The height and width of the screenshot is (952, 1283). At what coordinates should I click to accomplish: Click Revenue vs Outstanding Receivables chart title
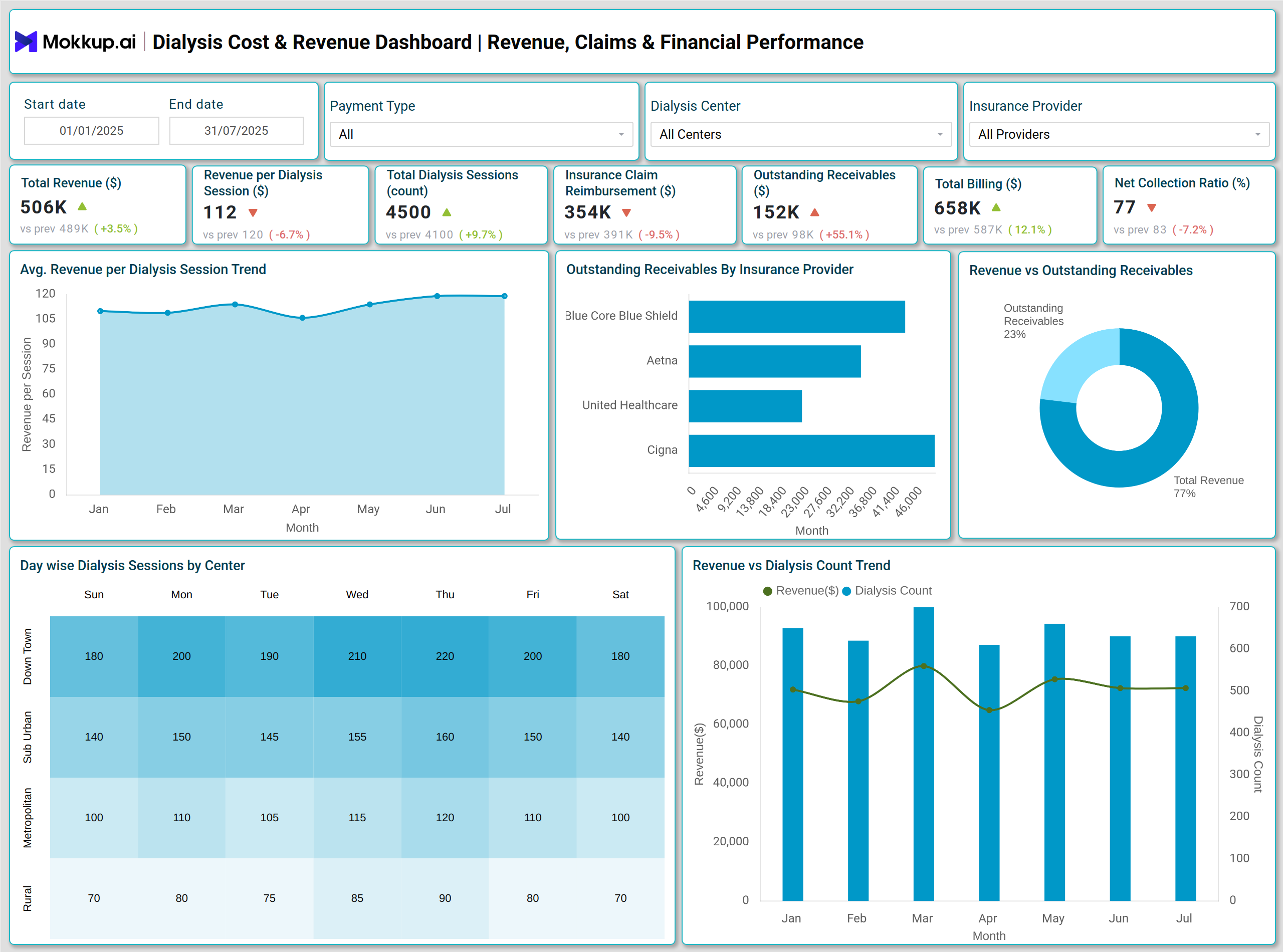1081,271
